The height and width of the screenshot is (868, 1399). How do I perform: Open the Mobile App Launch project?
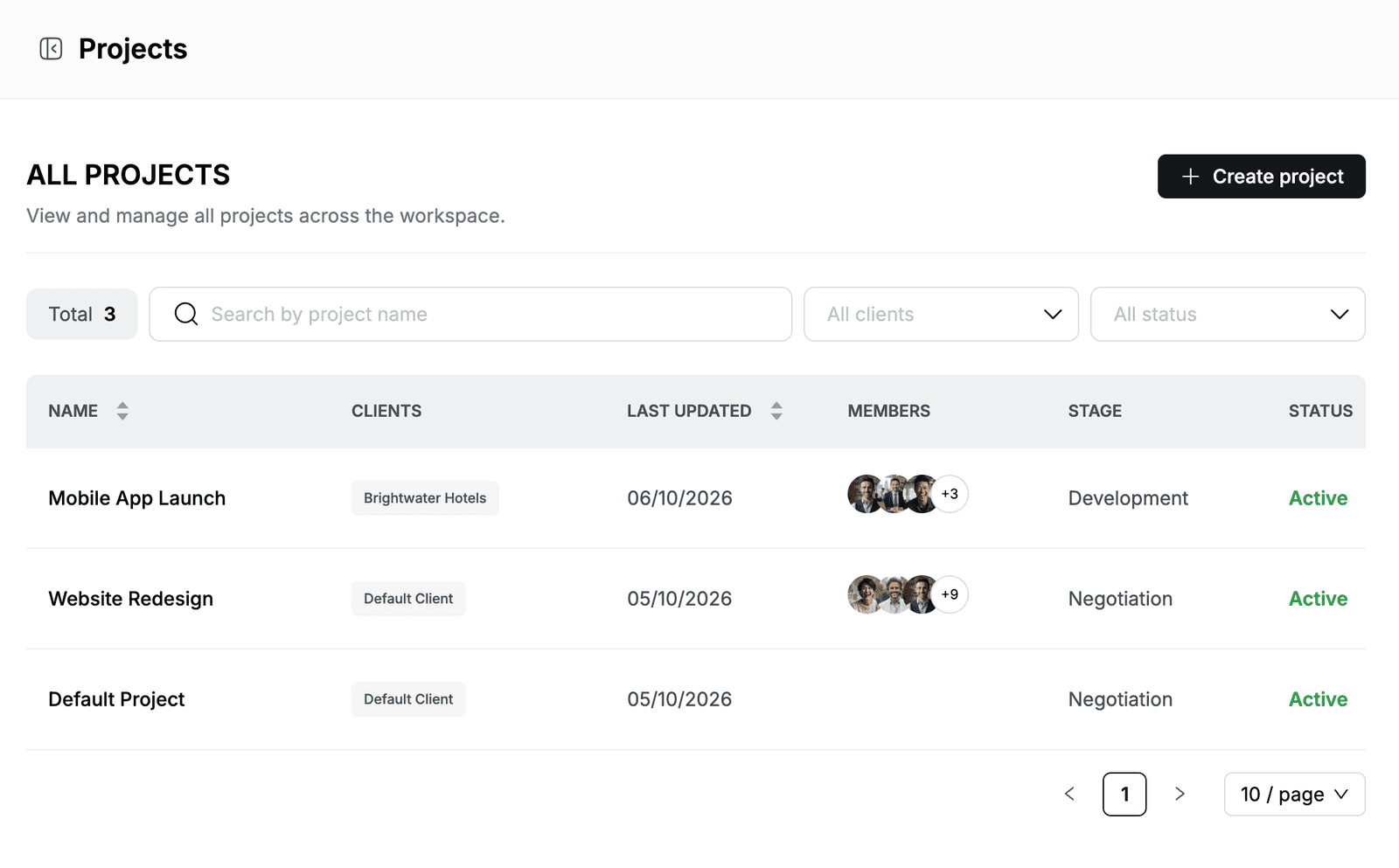coord(137,498)
